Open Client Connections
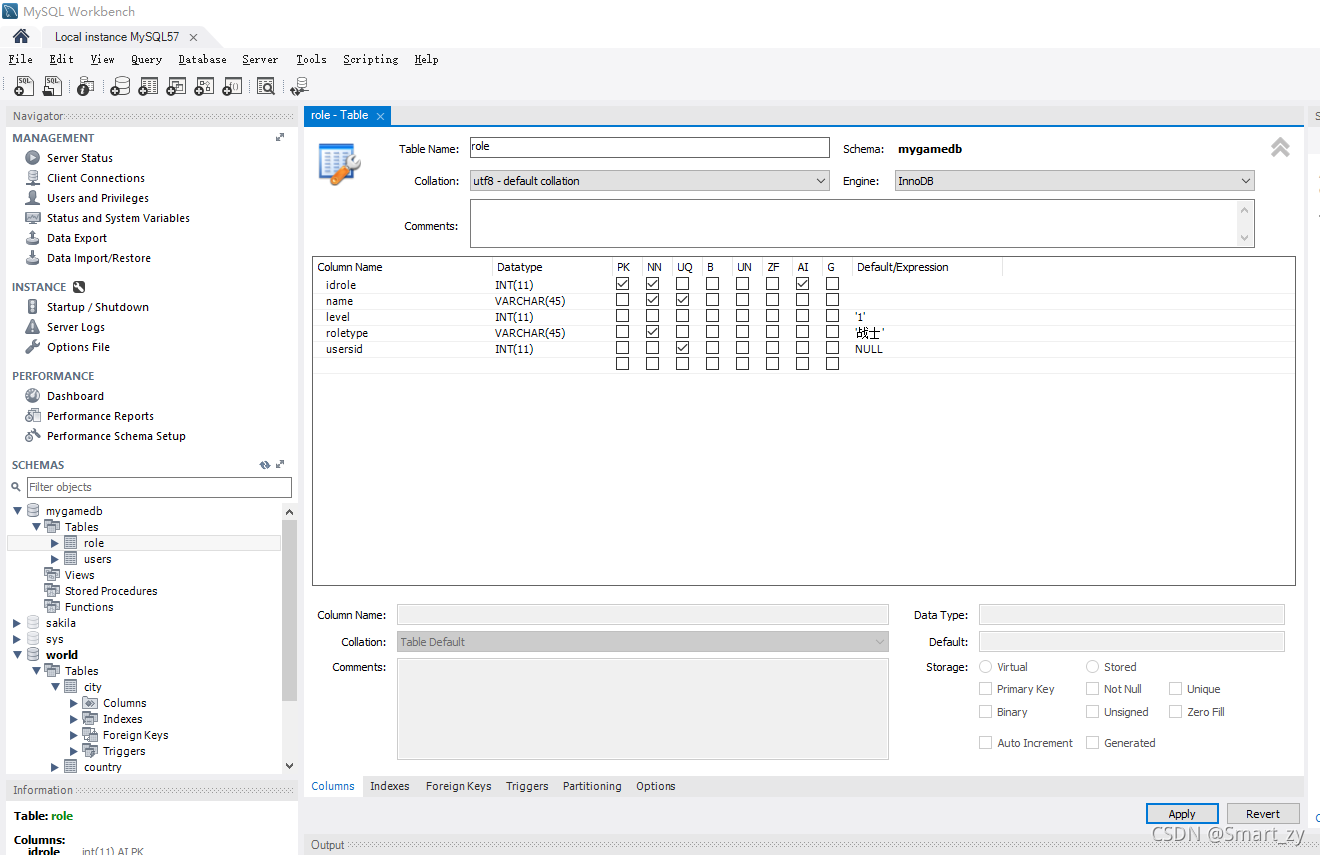The width and height of the screenshot is (1320, 855). 96,178
